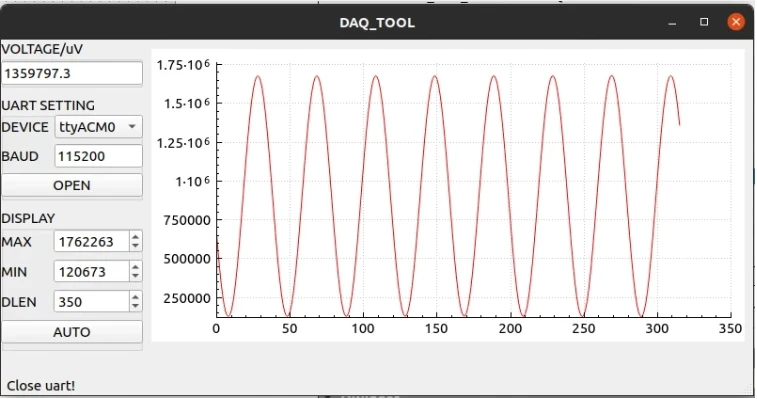Increase DLEN value with up arrow
Screen dimensions: 757x399
pyautogui.click(x=136, y=297)
